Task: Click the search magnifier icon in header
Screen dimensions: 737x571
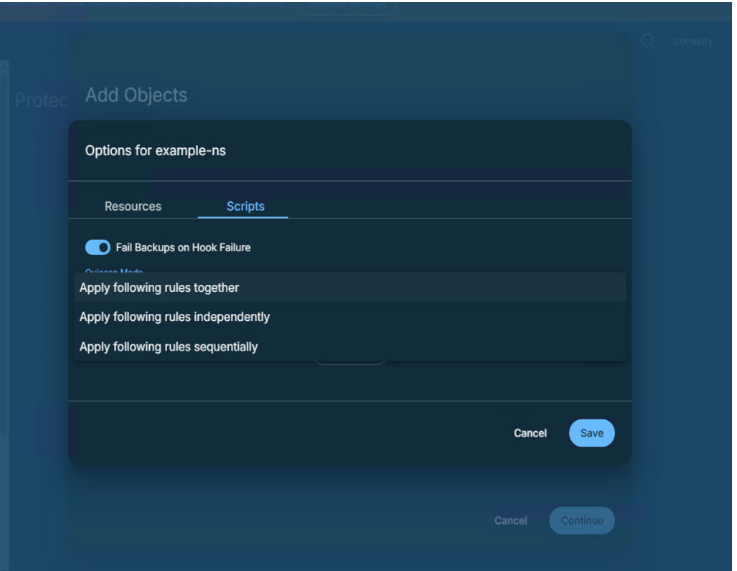Action: click(647, 40)
